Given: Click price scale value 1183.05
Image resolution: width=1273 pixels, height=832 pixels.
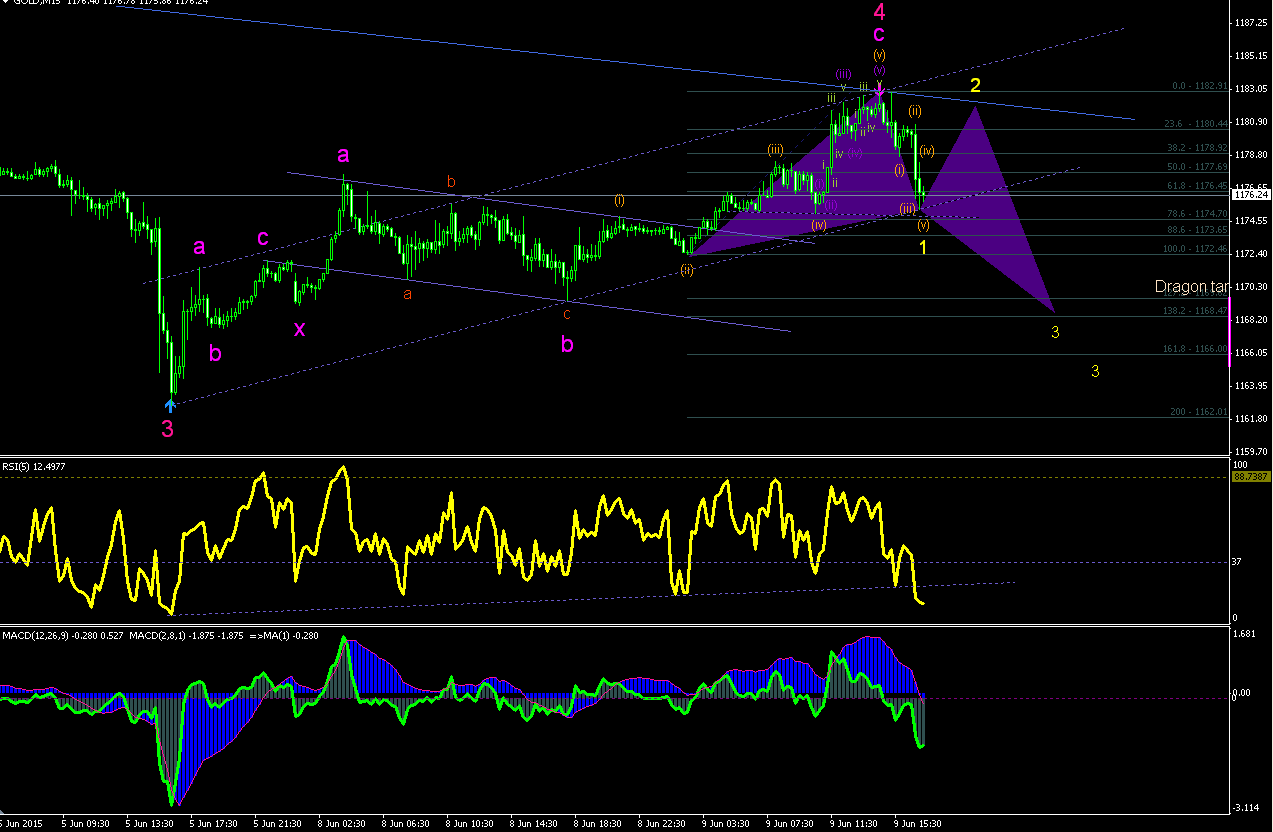Looking at the screenshot, I should tap(1253, 88).
